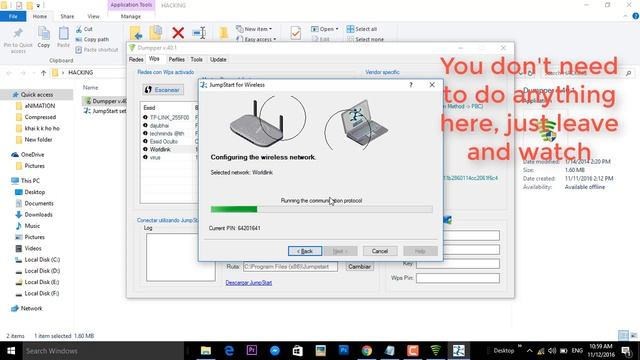Open the File tab in Explorer
The image size is (640, 360).
coord(13,16)
